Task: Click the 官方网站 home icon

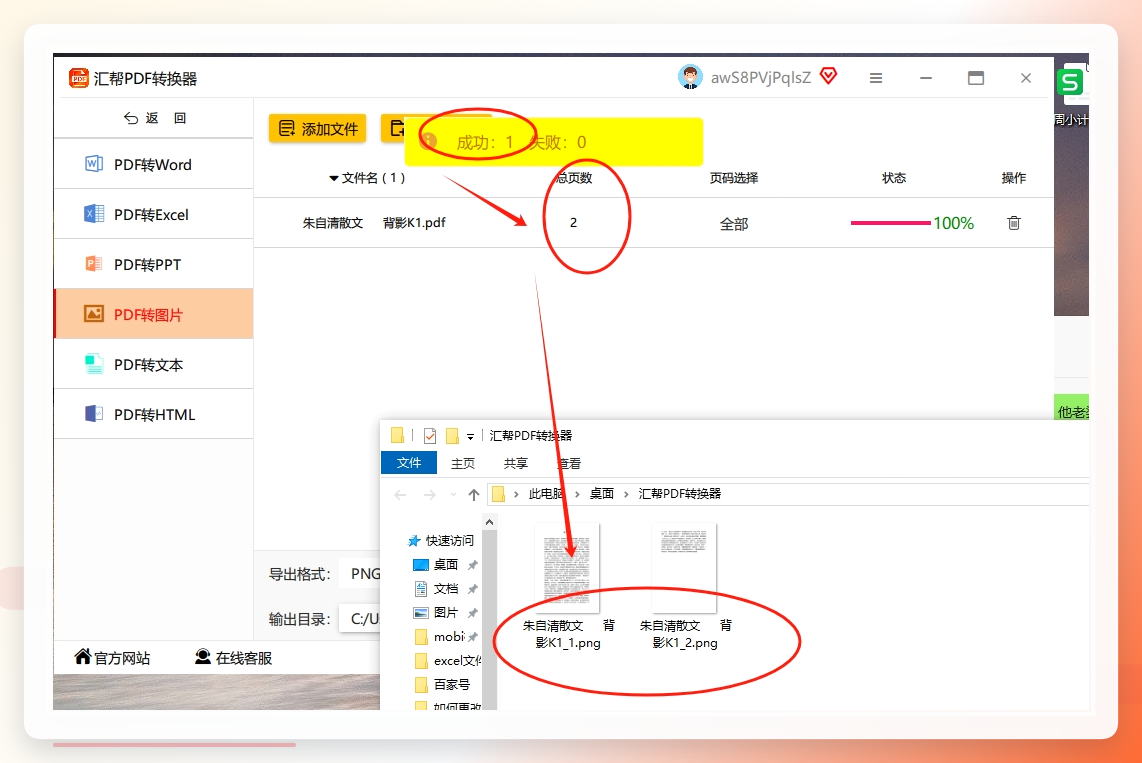Action: click(x=83, y=657)
